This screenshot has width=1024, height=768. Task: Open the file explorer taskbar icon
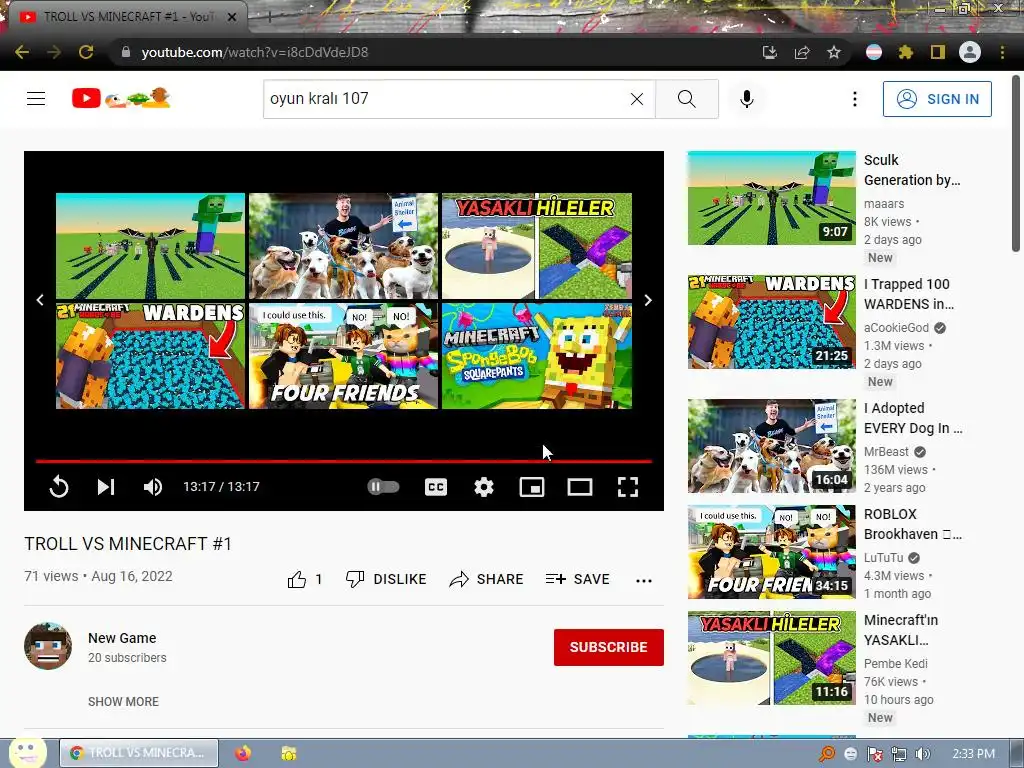(289, 753)
